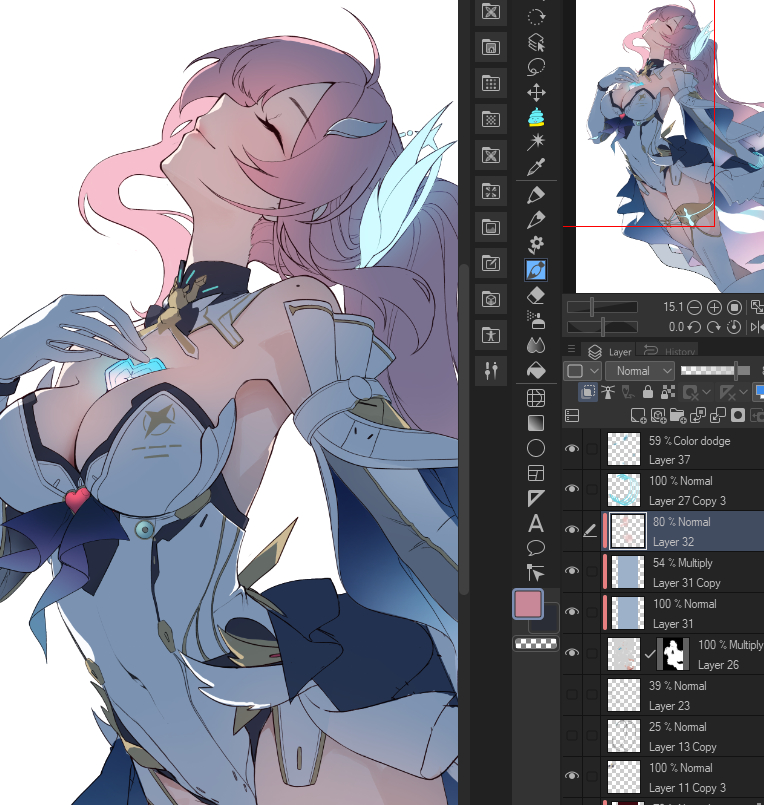764x805 pixels.
Task: Select the Eraser tool
Action: click(x=536, y=295)
